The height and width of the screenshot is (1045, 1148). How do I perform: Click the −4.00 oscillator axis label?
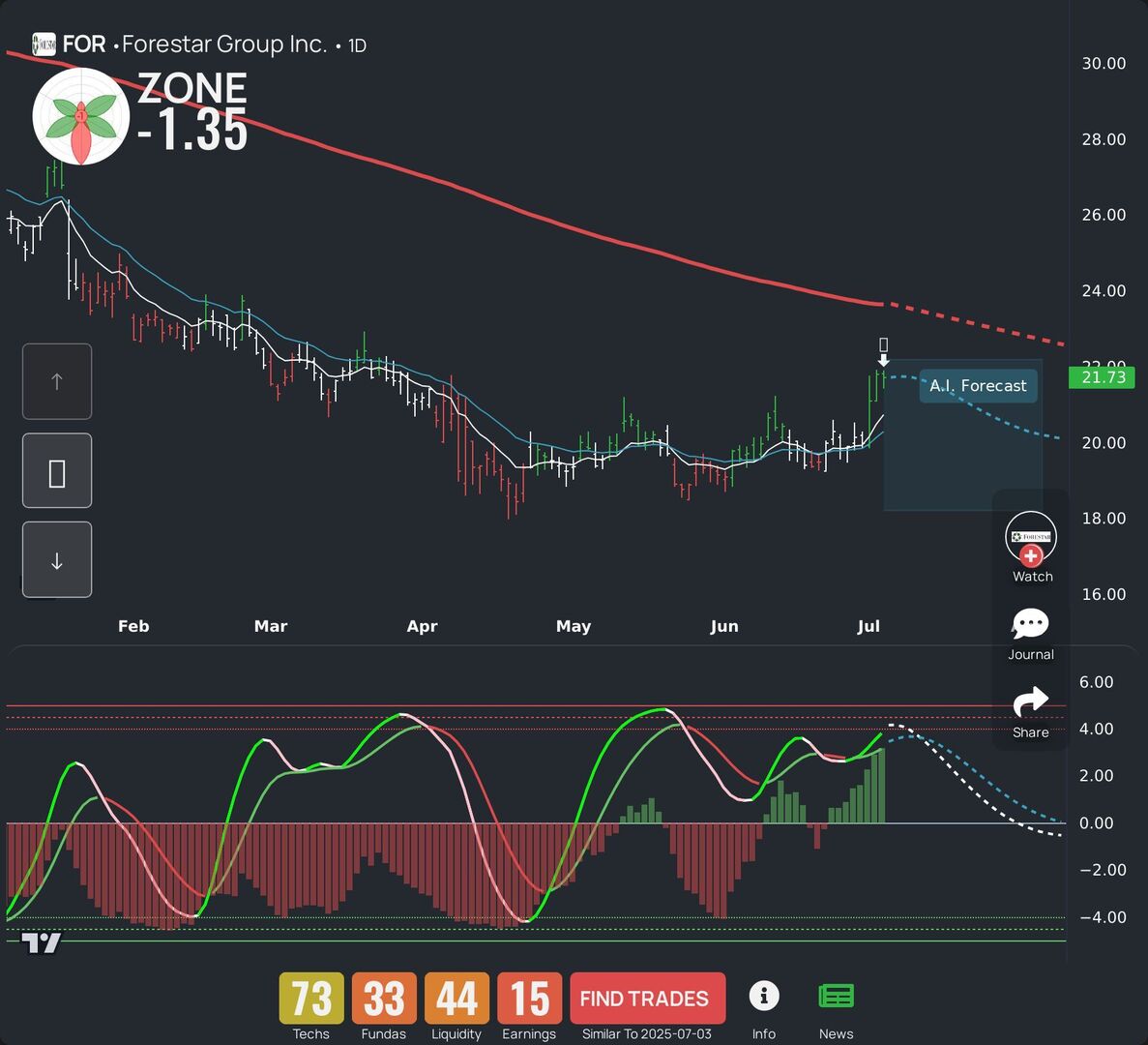click(1103, 917)
